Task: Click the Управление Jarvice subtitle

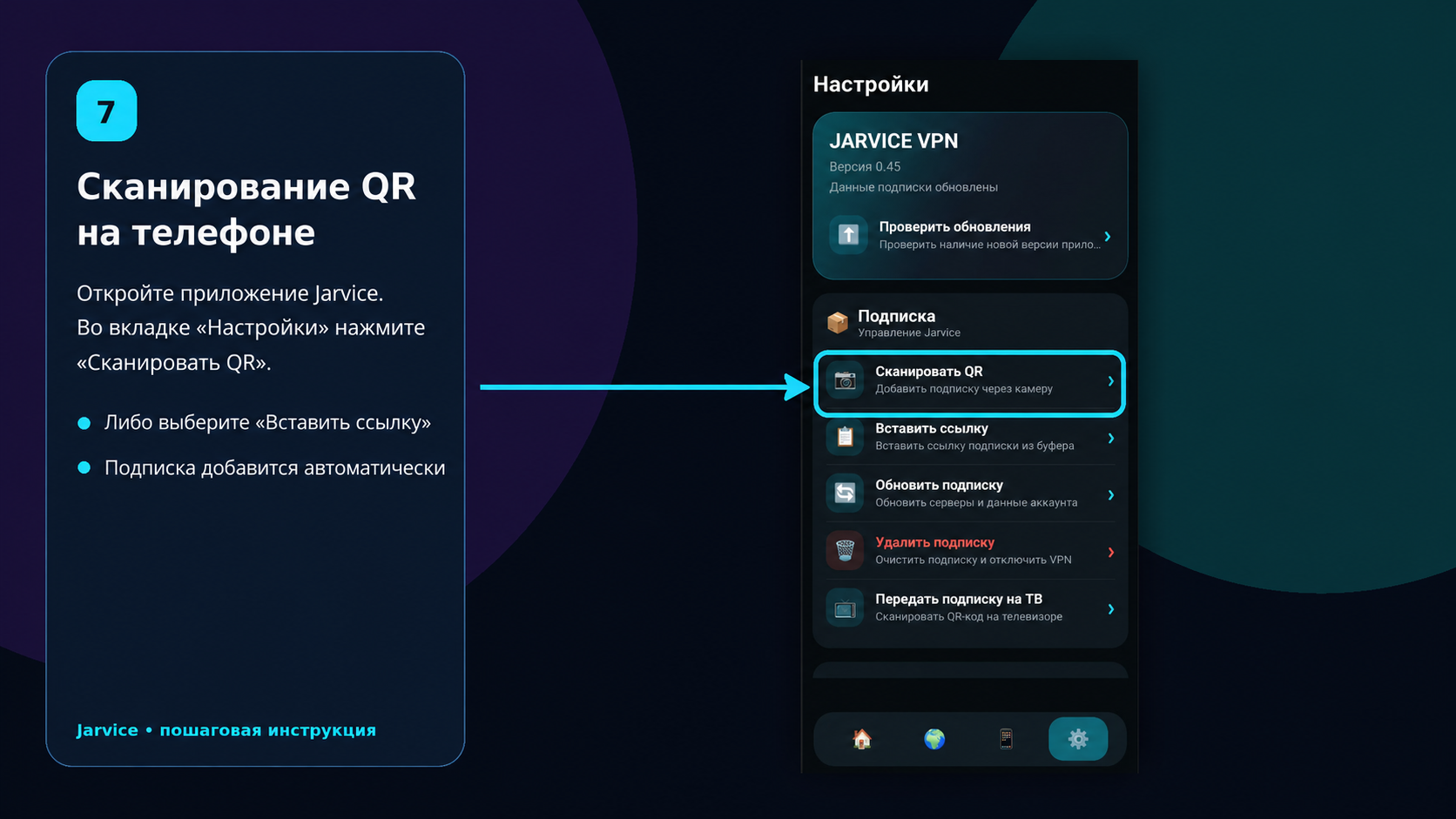Action: pos(909,332)
